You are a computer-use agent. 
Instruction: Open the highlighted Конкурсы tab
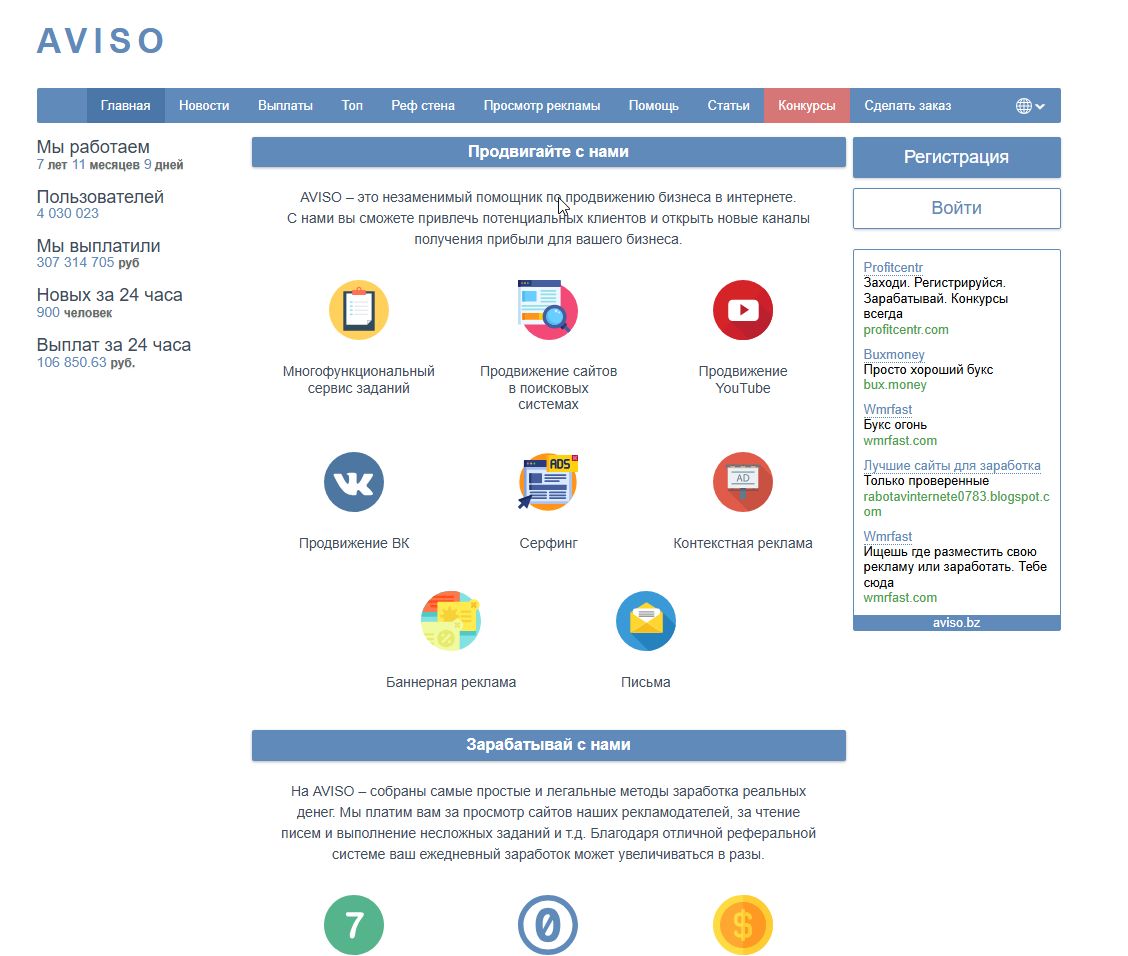click(806, 106)
